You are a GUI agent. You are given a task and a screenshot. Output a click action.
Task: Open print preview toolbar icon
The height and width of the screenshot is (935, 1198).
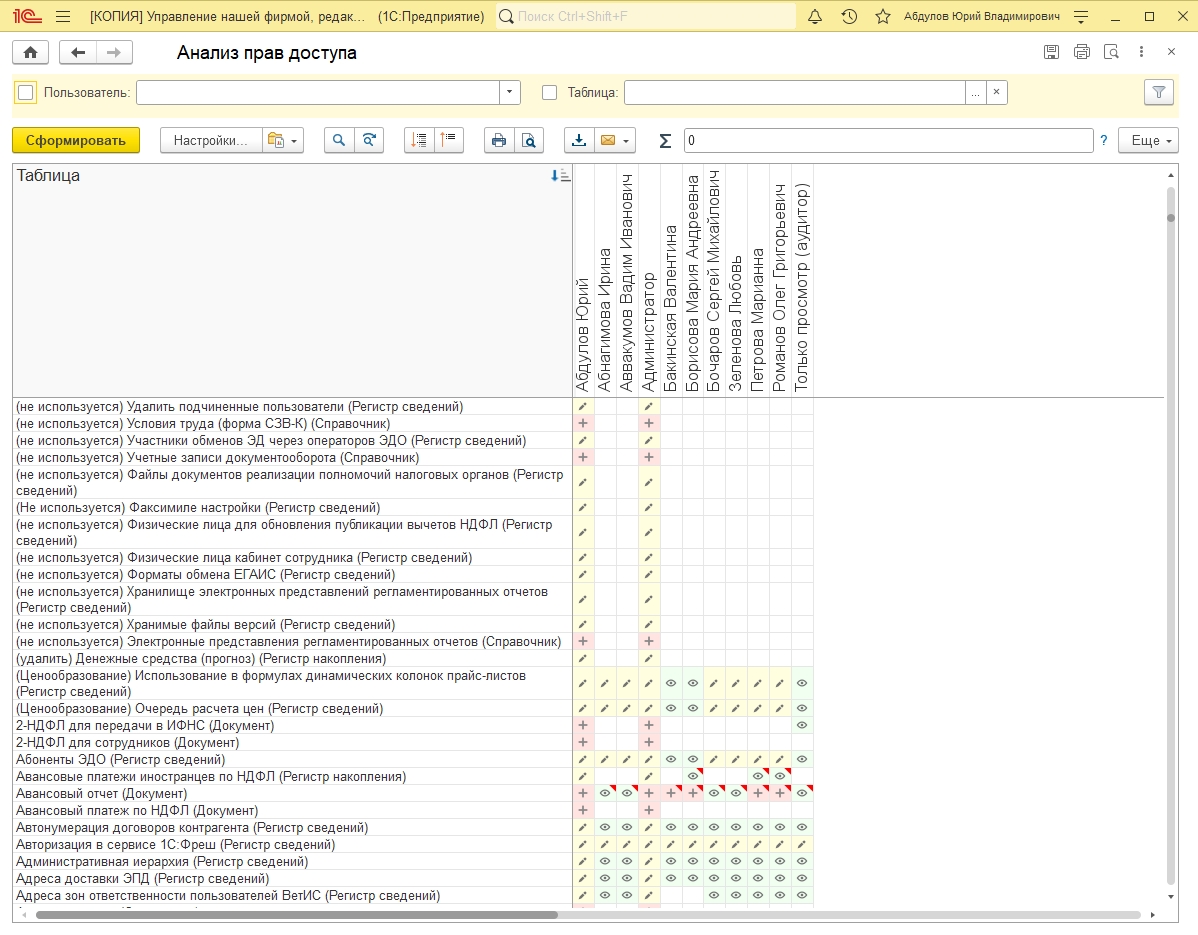click(529, 141)
